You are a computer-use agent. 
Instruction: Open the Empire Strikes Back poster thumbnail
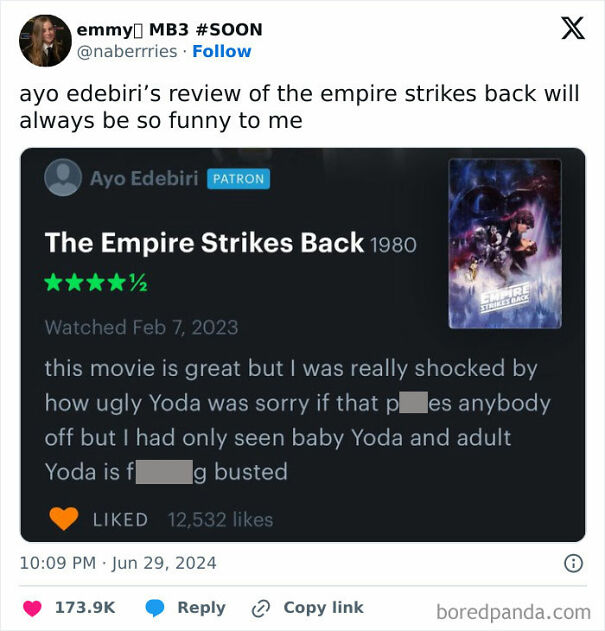pyautogui.click(x=505, y=243)
